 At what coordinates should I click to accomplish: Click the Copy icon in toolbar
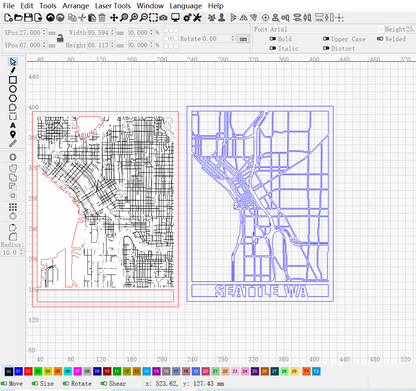(72, 18)
